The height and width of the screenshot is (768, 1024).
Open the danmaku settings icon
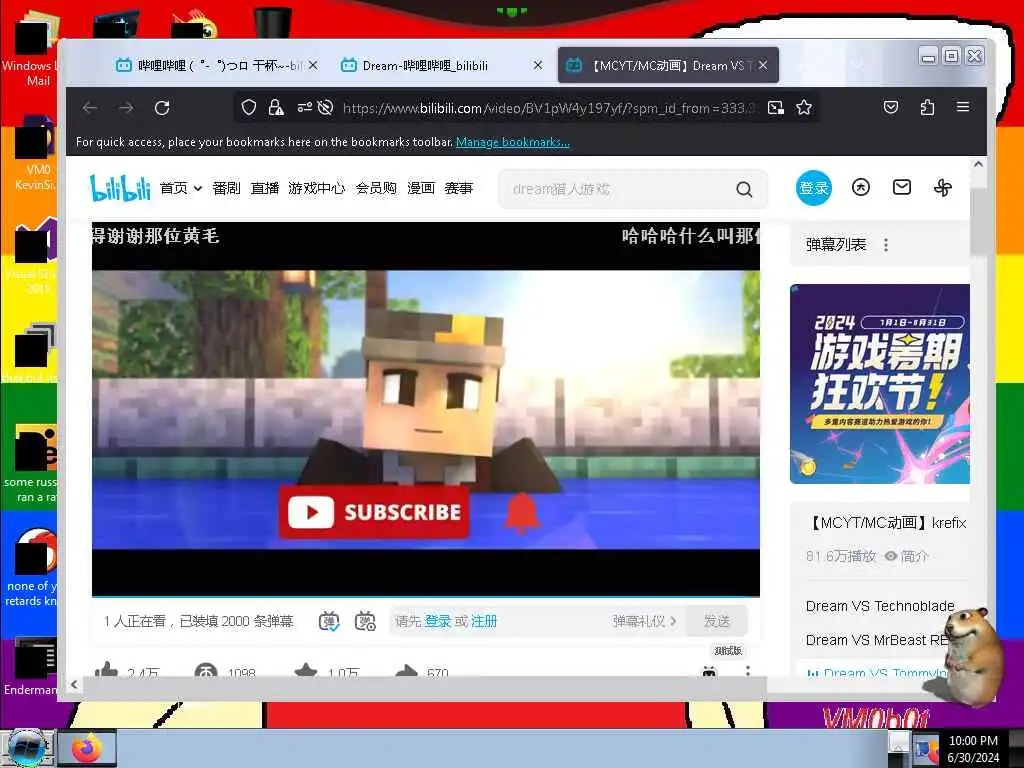[x=365, y=621]
